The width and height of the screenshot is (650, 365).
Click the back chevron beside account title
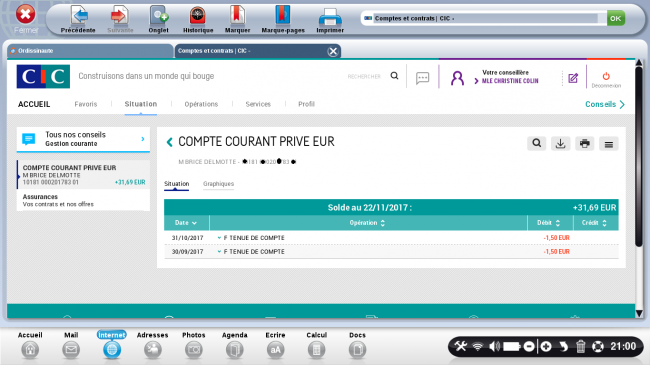click(x=169, y=142)
